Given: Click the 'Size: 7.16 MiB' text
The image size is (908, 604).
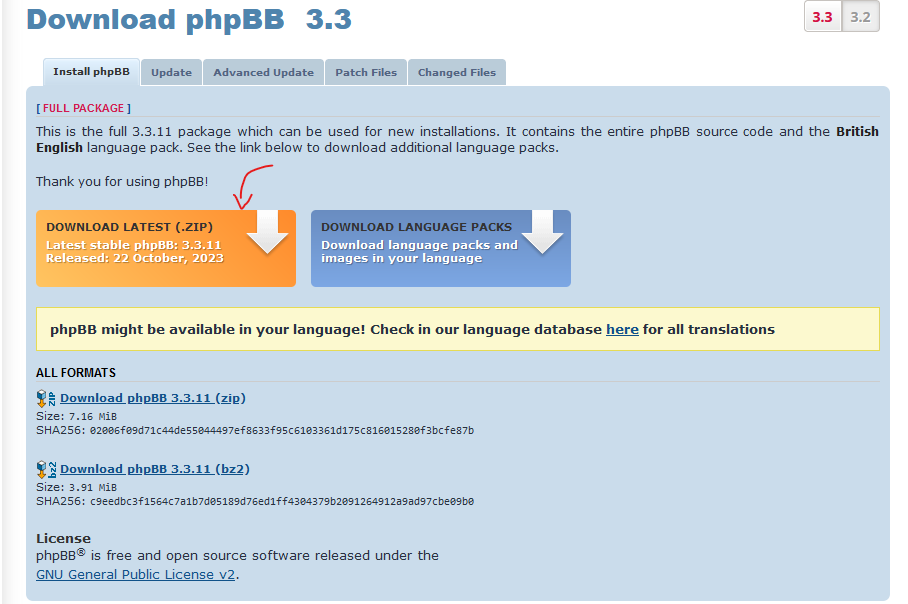Looking at the screenshot, I should tap(76, 416).
